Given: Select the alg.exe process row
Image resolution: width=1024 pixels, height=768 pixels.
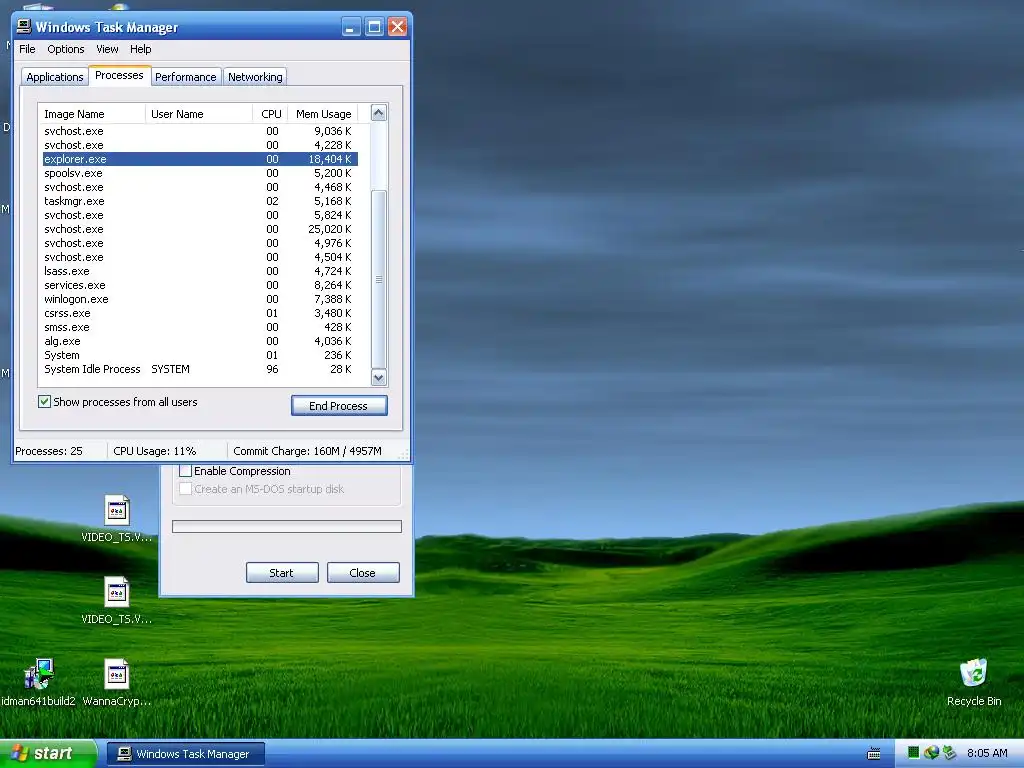Looking at the screenshot, I should tap(200, 342).
